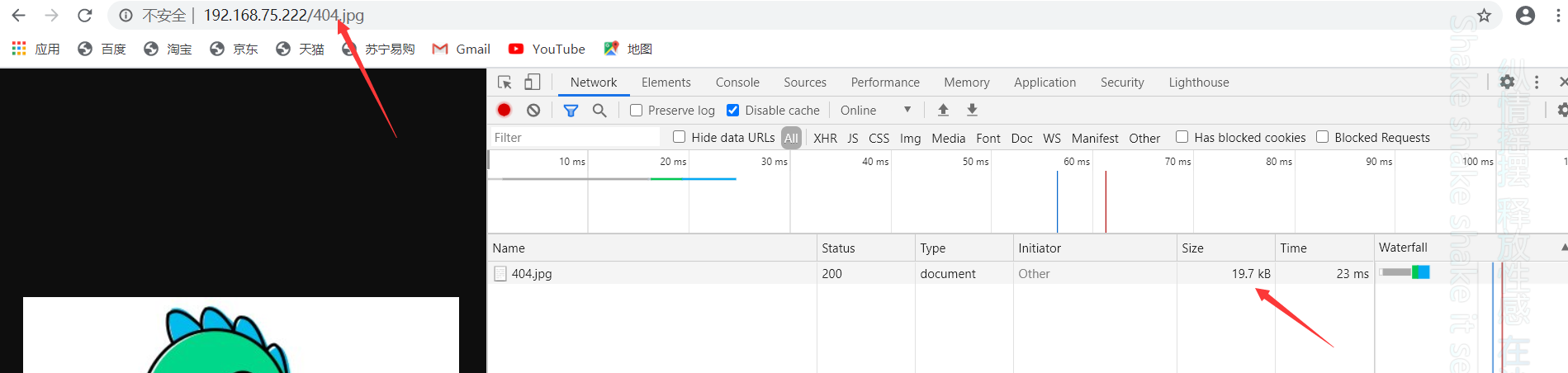Switch to the Lighthouse tab

coord(1199,82)
